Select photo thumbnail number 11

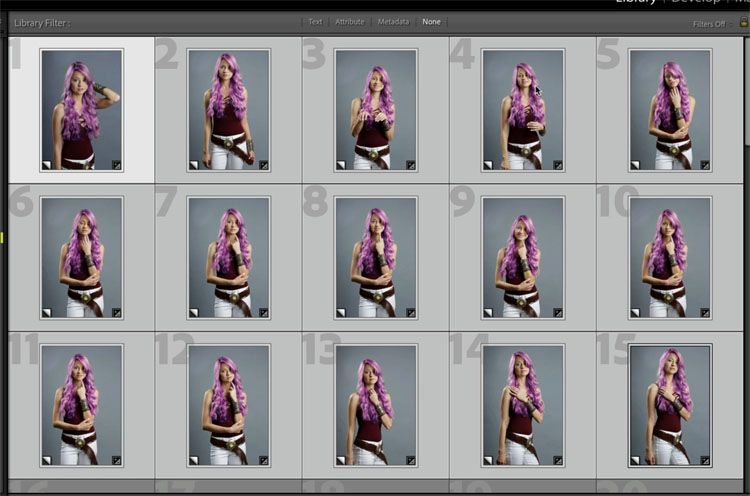pos(81,406)
